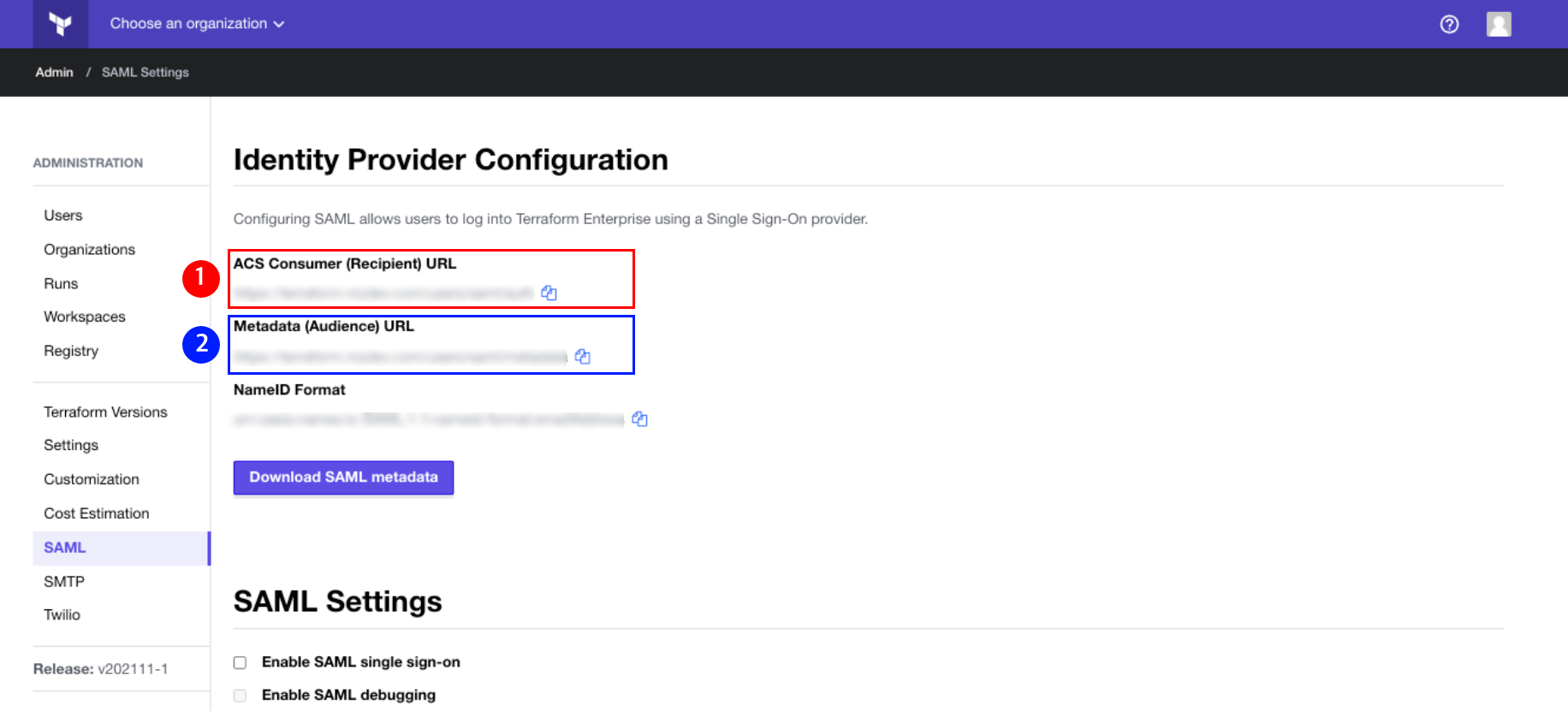
Task: Open the help question mark icon
Action: coord(1449,24)
